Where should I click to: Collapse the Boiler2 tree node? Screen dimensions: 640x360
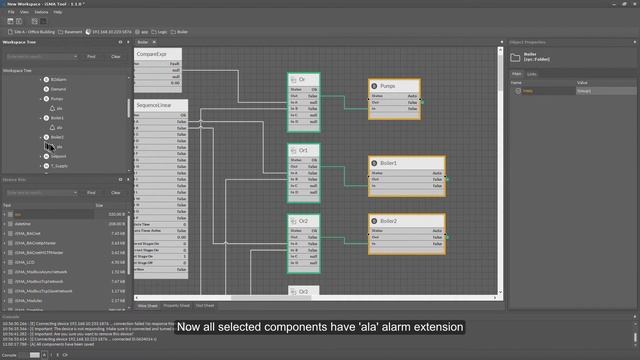(41, 137)
